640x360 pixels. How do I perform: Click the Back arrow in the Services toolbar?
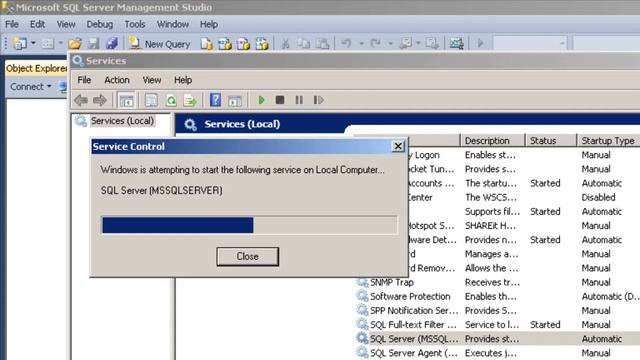(x=81, y=100)
